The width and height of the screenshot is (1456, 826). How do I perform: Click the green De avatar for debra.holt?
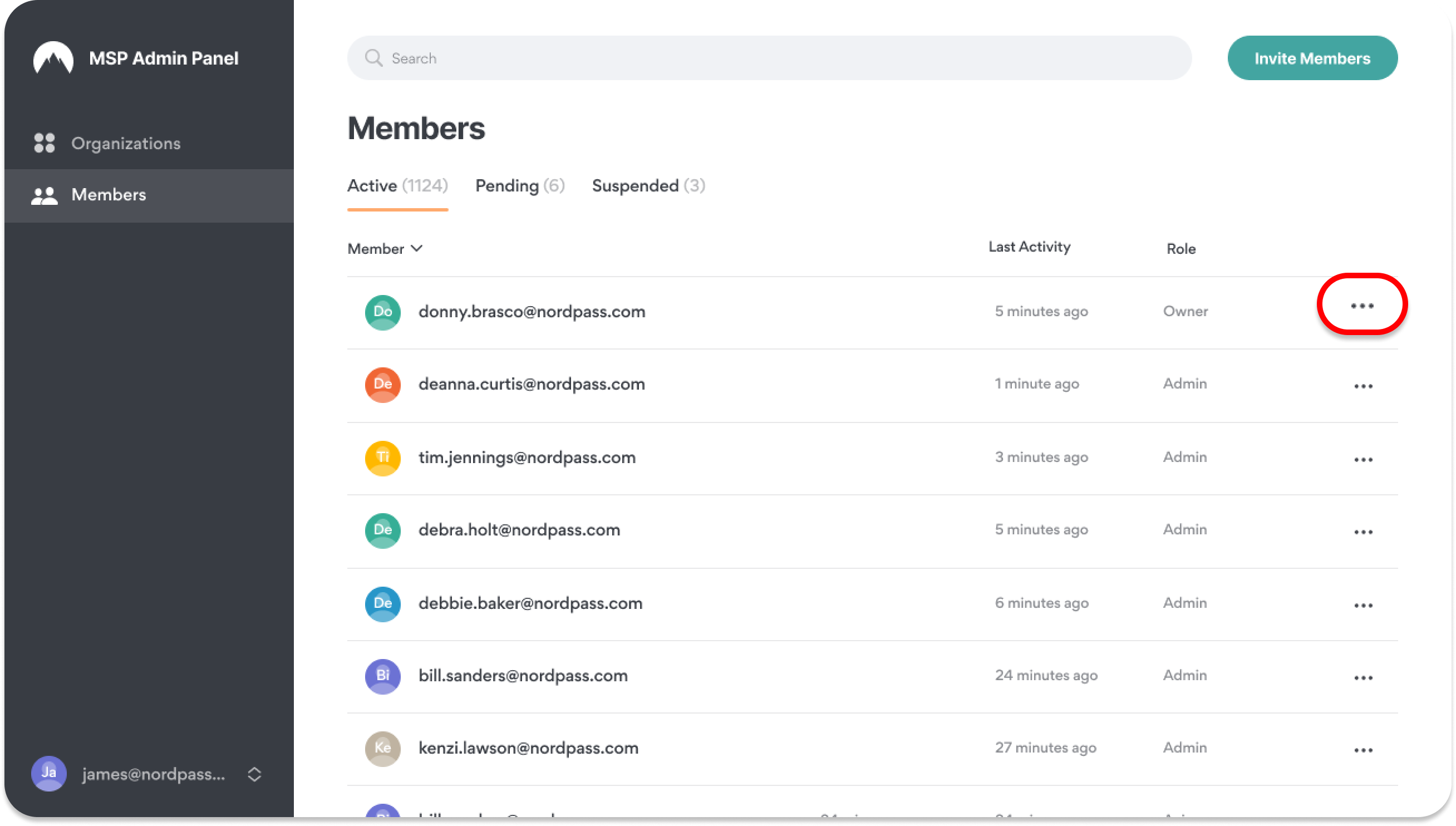[383, 530]
